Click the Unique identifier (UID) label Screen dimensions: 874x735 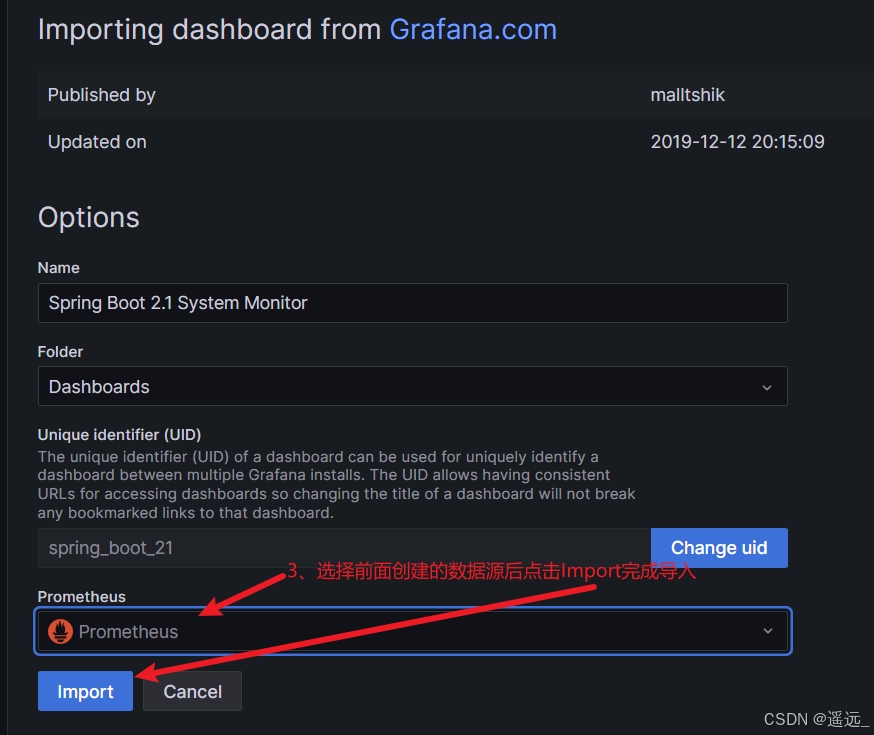point(119,435)
